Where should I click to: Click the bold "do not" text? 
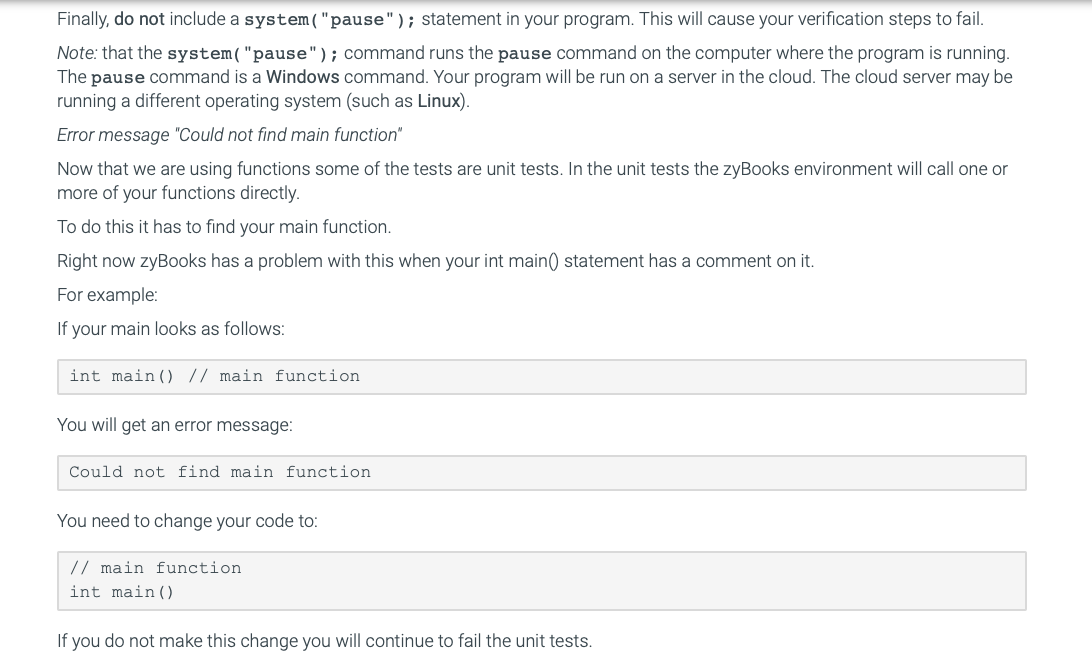point(139,19)
